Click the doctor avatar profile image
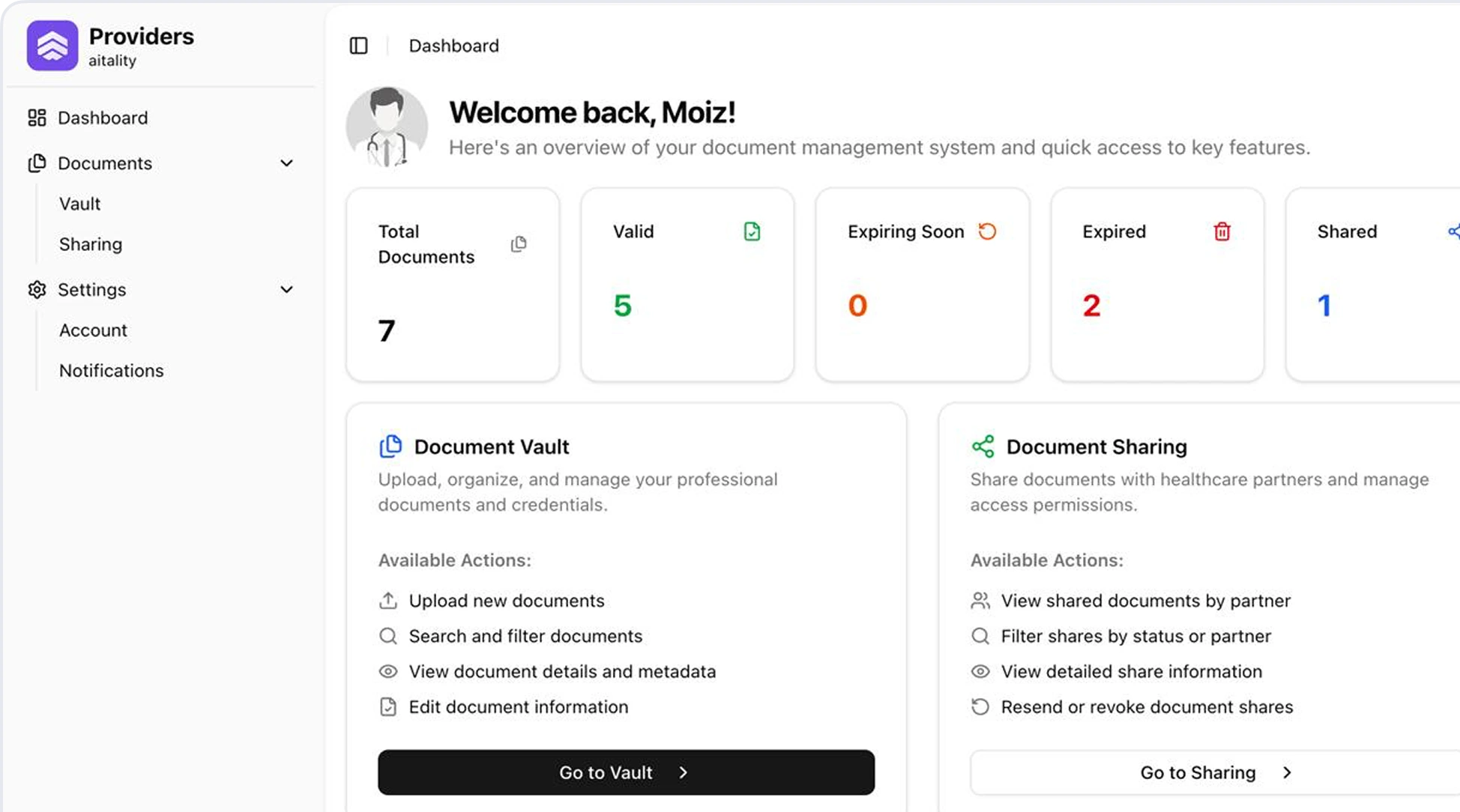This screenshot has width=1460, height=812. pyautogui.click(x=387, y=127)
